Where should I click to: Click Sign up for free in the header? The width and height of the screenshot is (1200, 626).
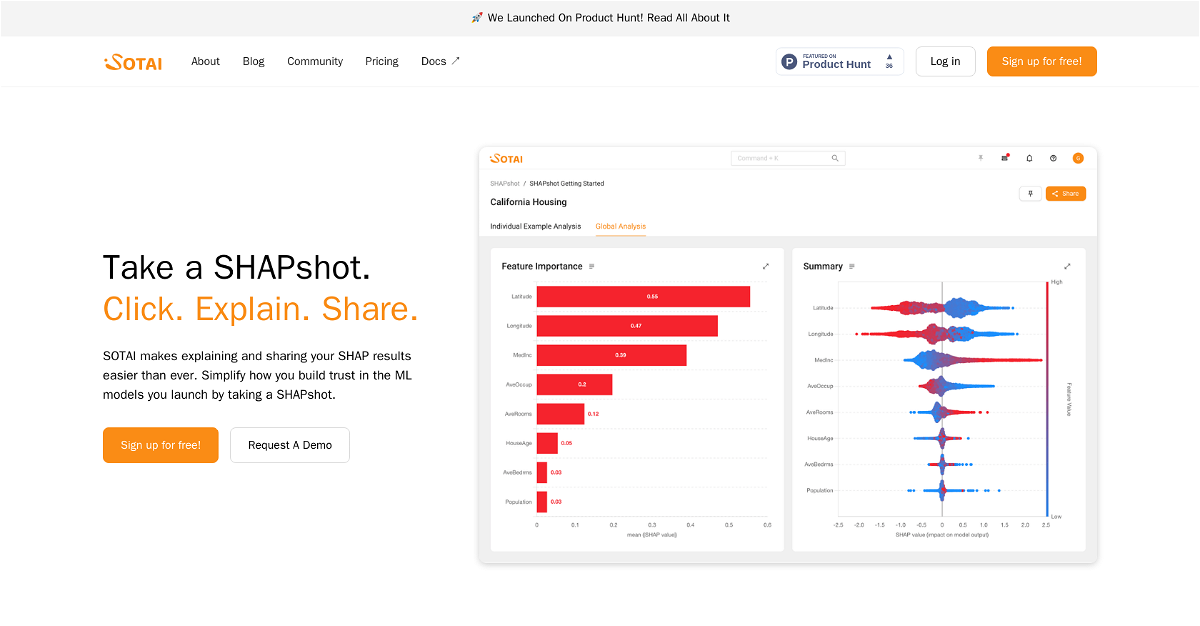pos(1042,61)
